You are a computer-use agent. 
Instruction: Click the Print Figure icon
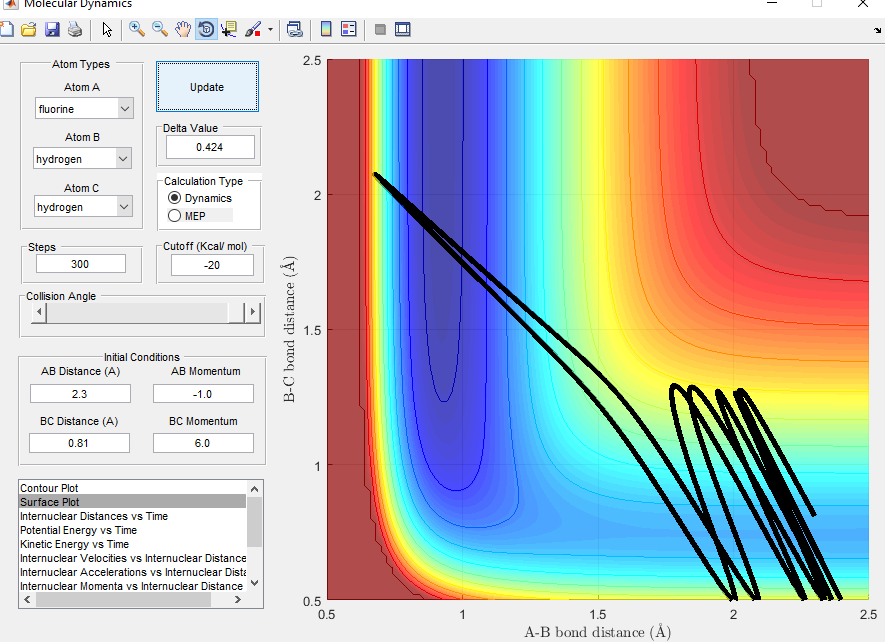[x=73, y=29]
